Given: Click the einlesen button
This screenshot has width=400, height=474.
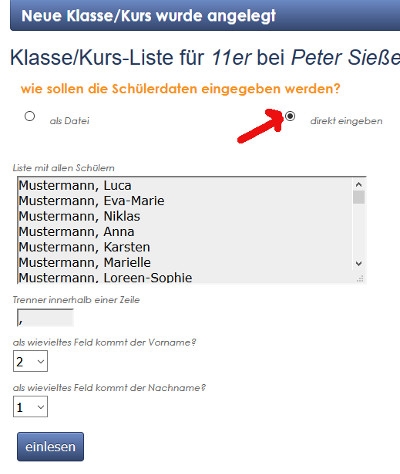Looking at the screenshot, I should pos(50,447).
